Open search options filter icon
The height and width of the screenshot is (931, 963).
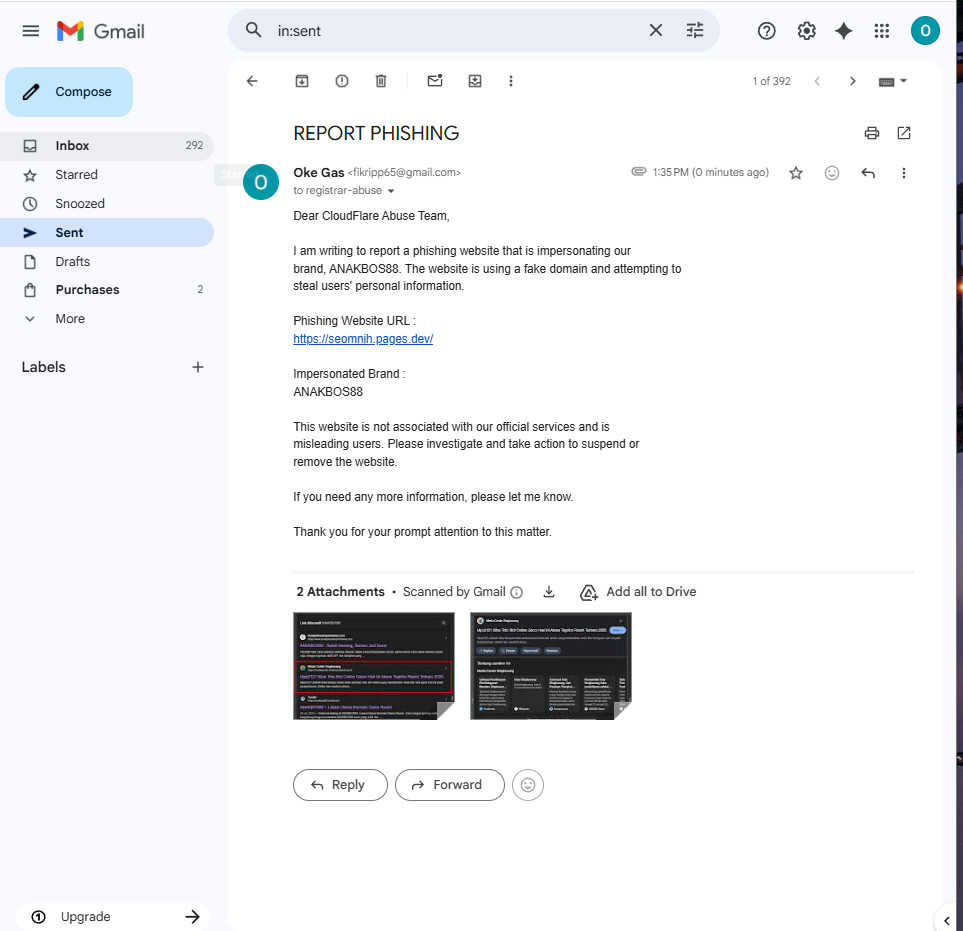coord(695,30)
